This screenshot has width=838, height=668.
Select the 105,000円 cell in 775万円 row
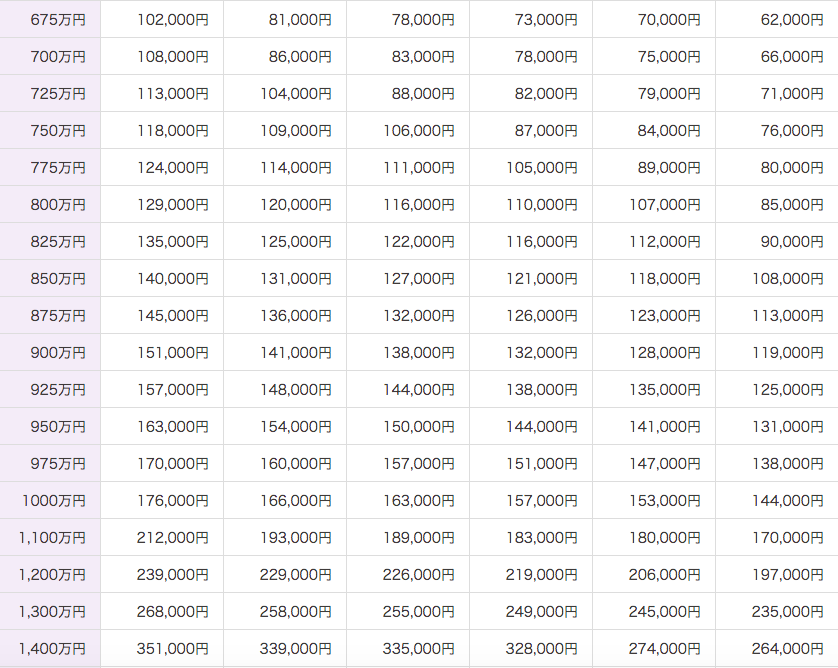(531, 167)
